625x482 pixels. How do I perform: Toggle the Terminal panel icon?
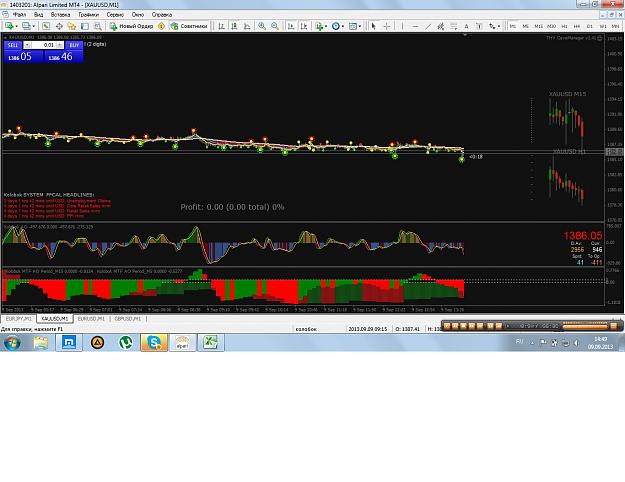click(85, 26)
